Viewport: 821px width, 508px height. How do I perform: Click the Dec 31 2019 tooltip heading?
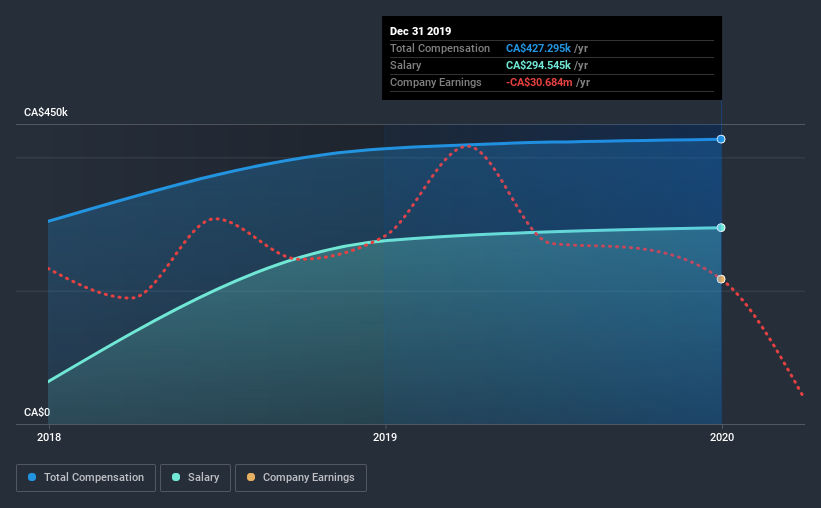[420, 31]
